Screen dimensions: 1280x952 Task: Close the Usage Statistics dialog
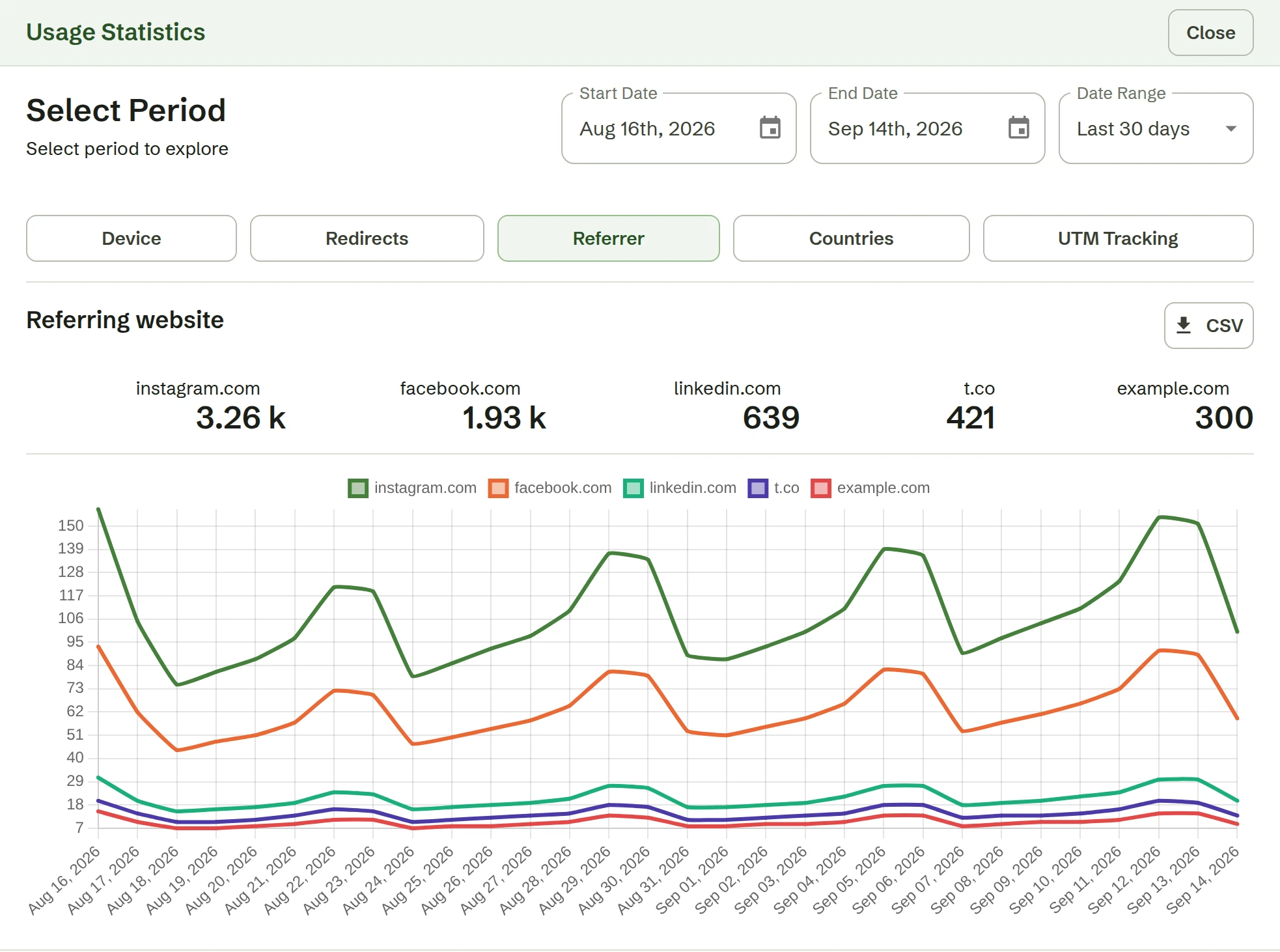[x=1210, y=33]
